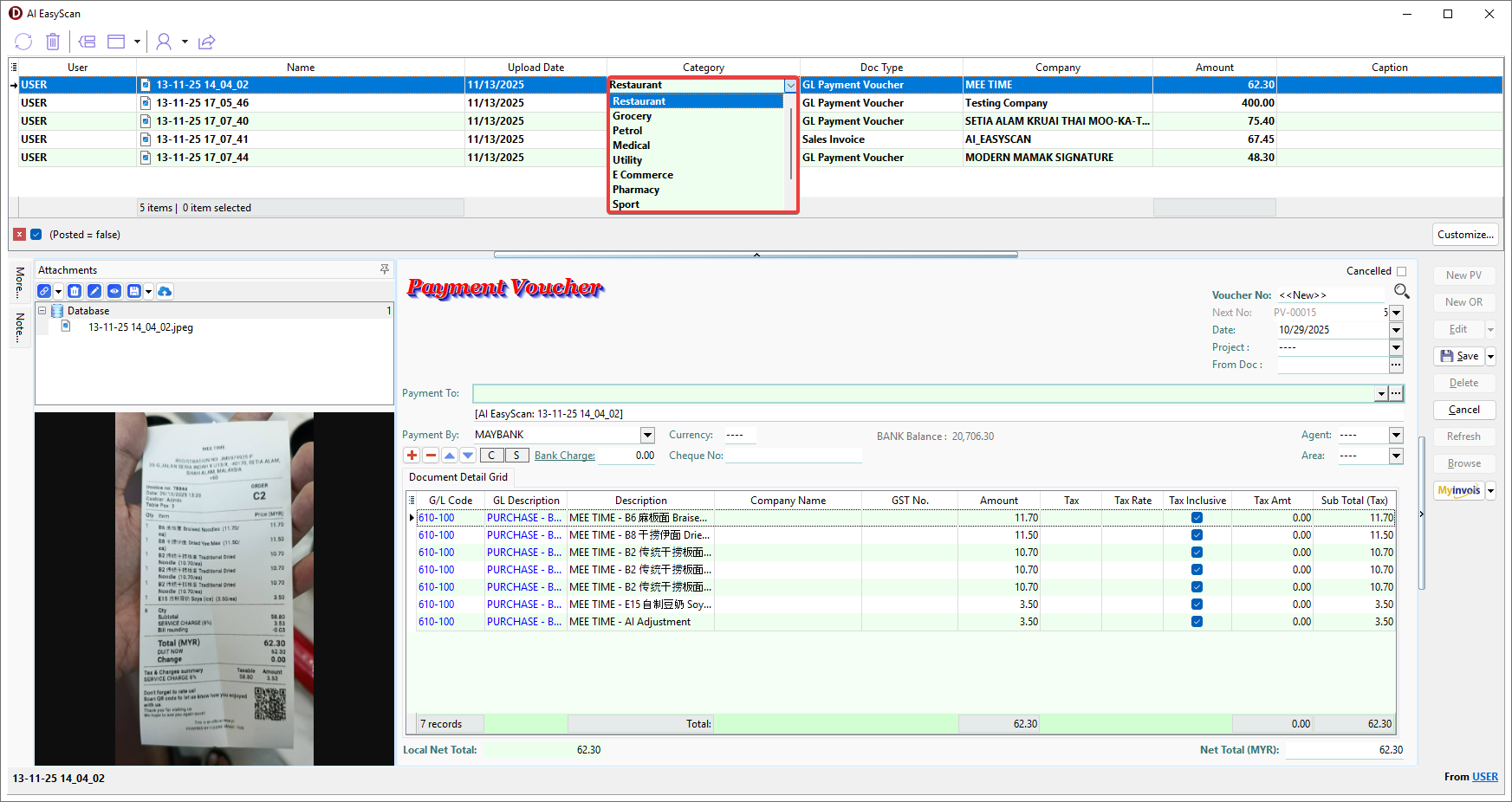The width and height of the screenshot is (1512, 802).
Task: Click the Save button
Action: pyautogui.click(x=1460, y=356)
